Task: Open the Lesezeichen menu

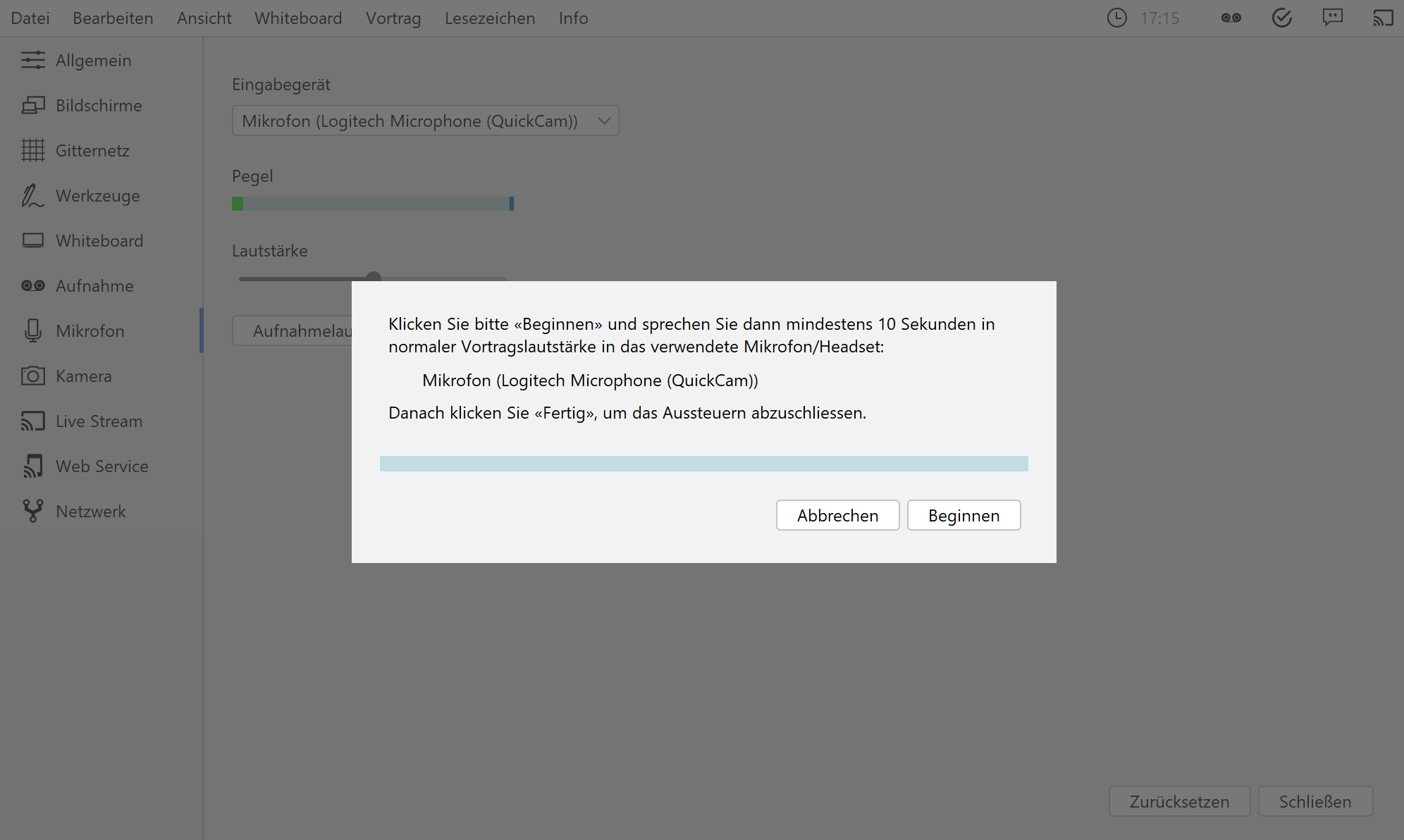Action: click(489, 18)
